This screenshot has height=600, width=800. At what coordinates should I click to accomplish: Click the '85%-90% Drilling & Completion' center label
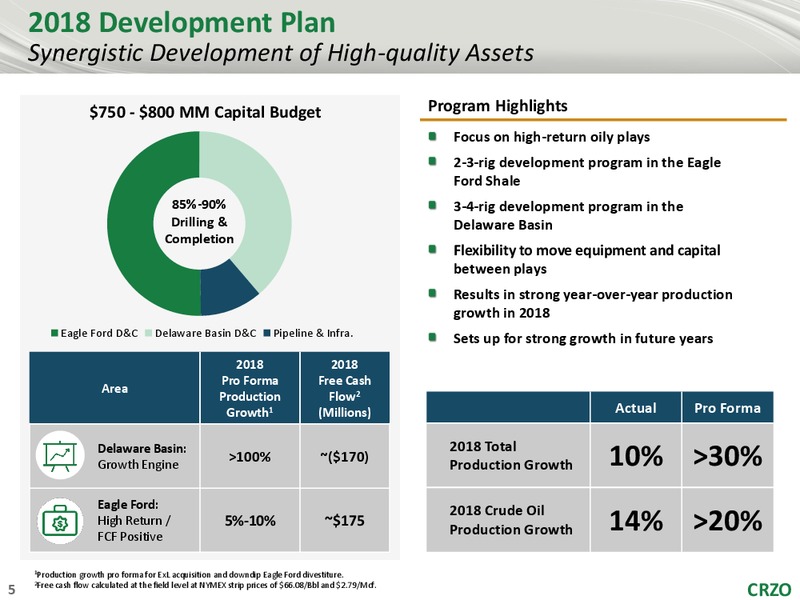[199, 222]
